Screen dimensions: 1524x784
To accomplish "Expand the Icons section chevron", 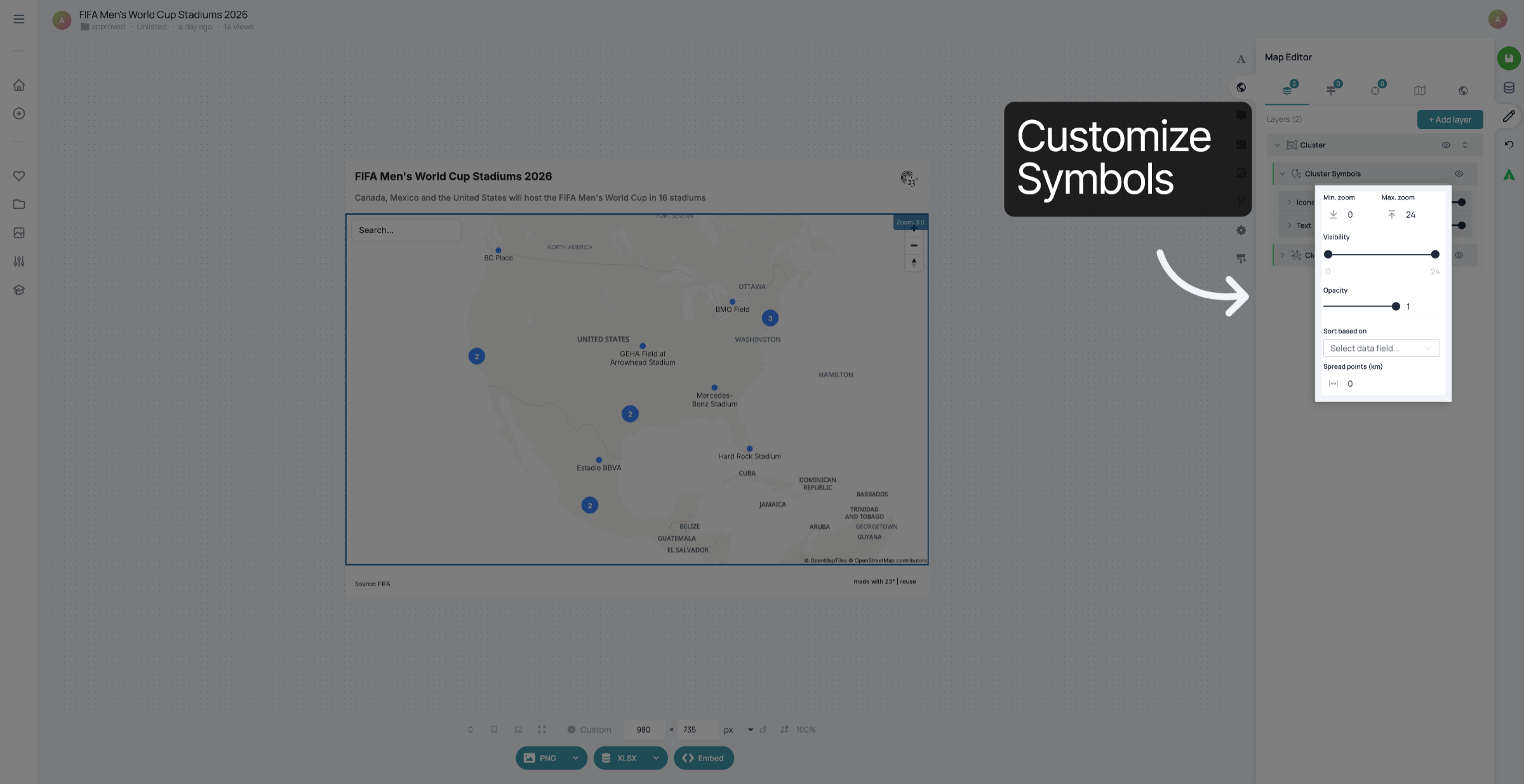I will pos(1290,203).
